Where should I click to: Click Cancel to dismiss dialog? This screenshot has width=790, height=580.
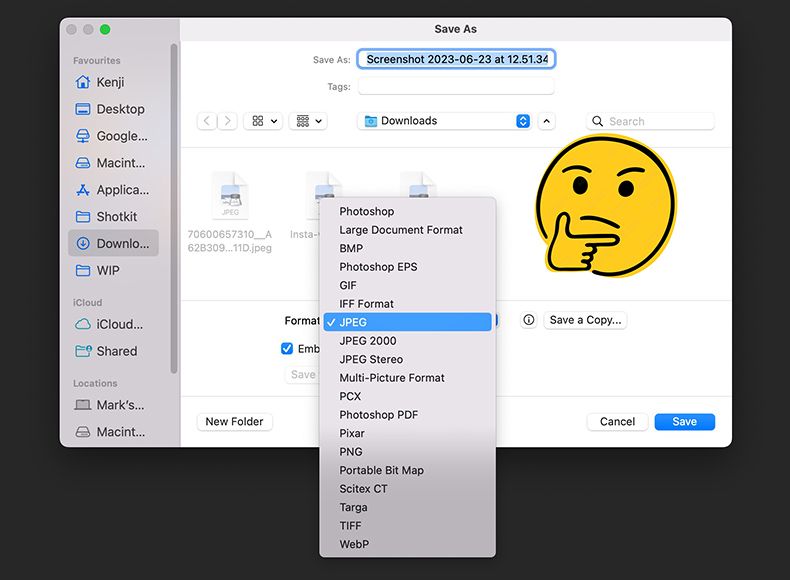pyautogui.click(x=617, y=422)
